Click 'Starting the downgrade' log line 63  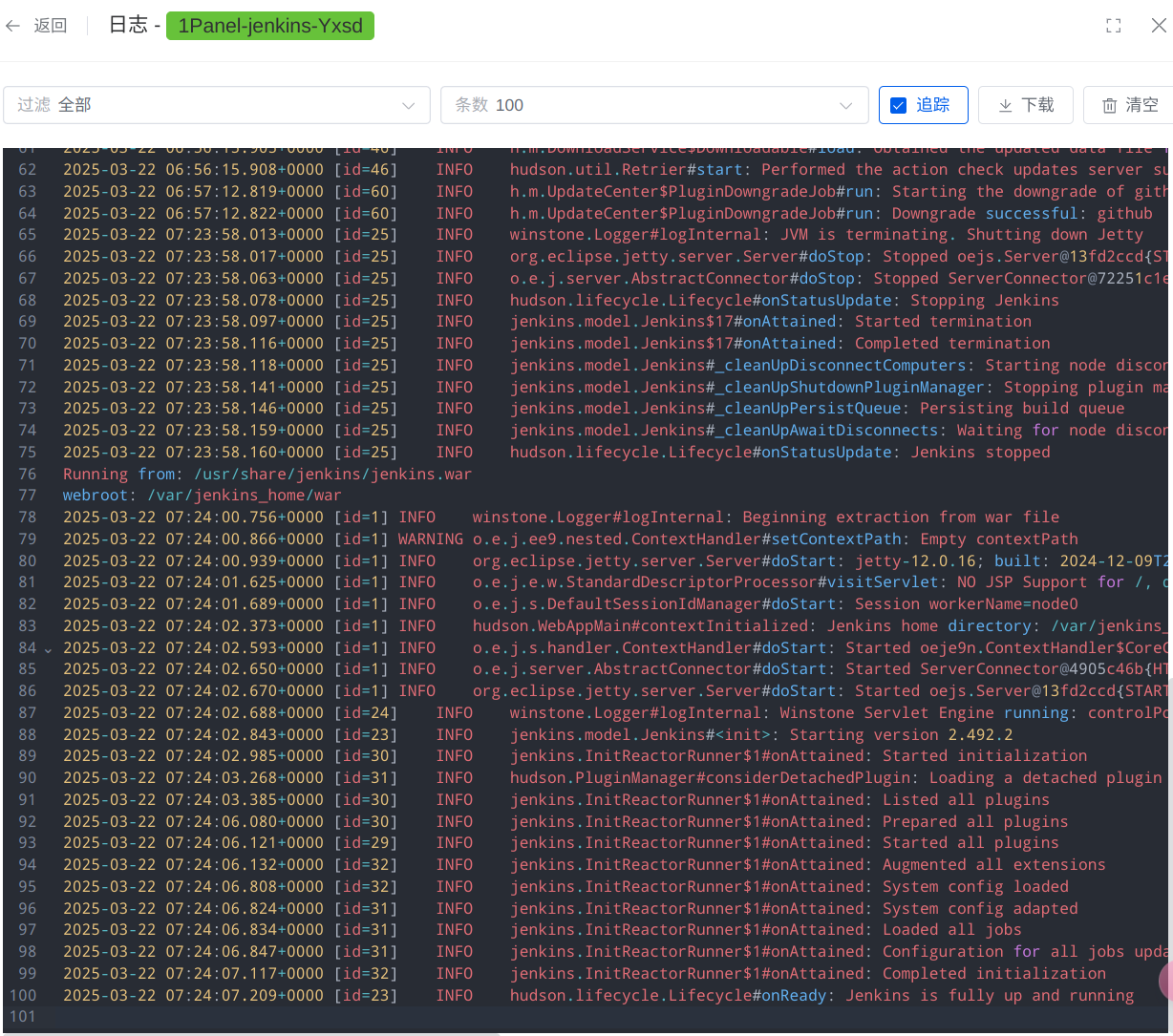click(615, 192)
